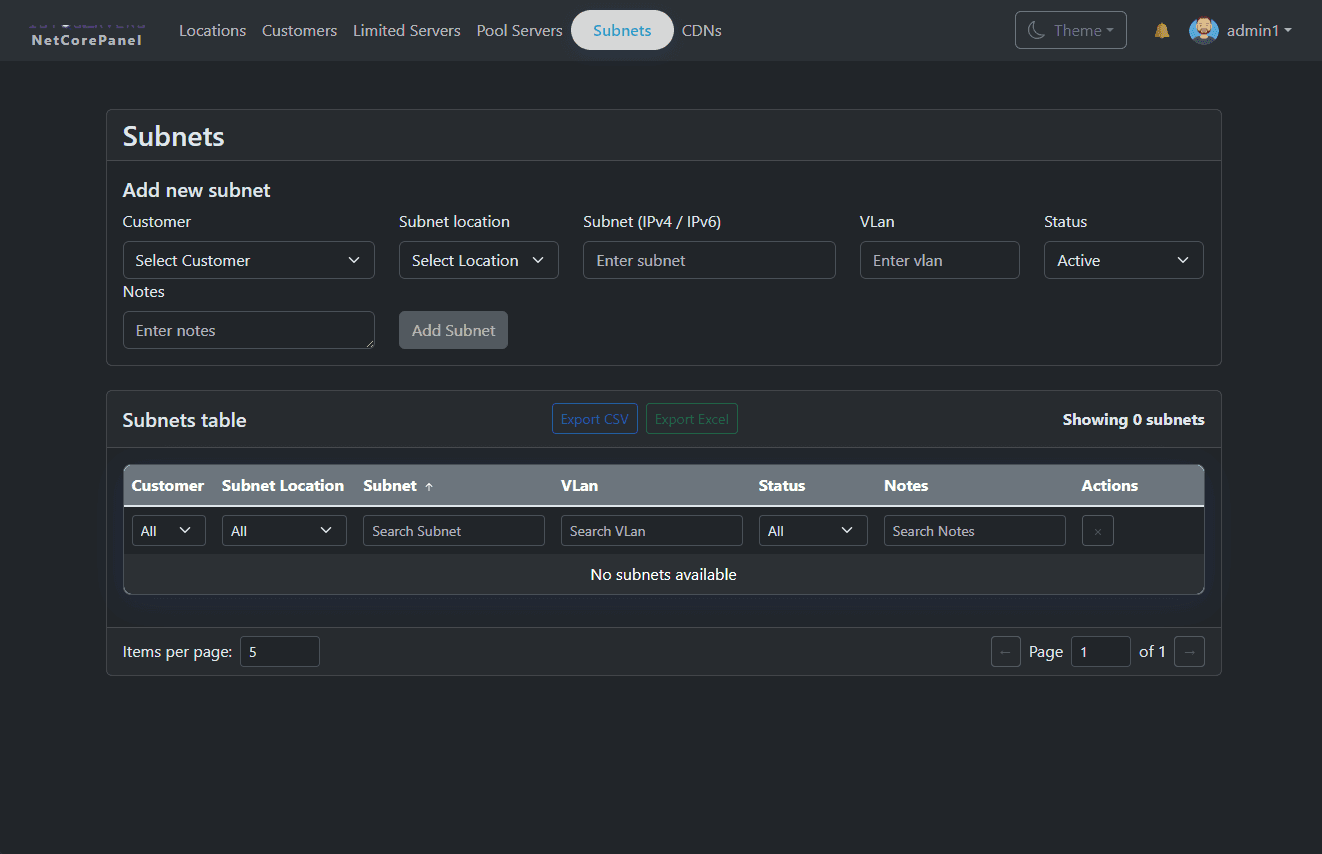Click the Search Subnet filter field
The image size is (1322, 854).
pos(454,531)
